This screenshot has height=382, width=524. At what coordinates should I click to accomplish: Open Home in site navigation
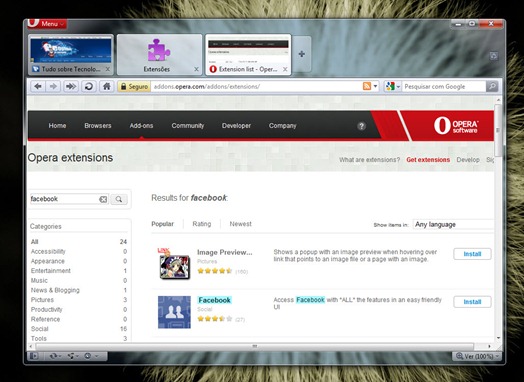[57, 126]
